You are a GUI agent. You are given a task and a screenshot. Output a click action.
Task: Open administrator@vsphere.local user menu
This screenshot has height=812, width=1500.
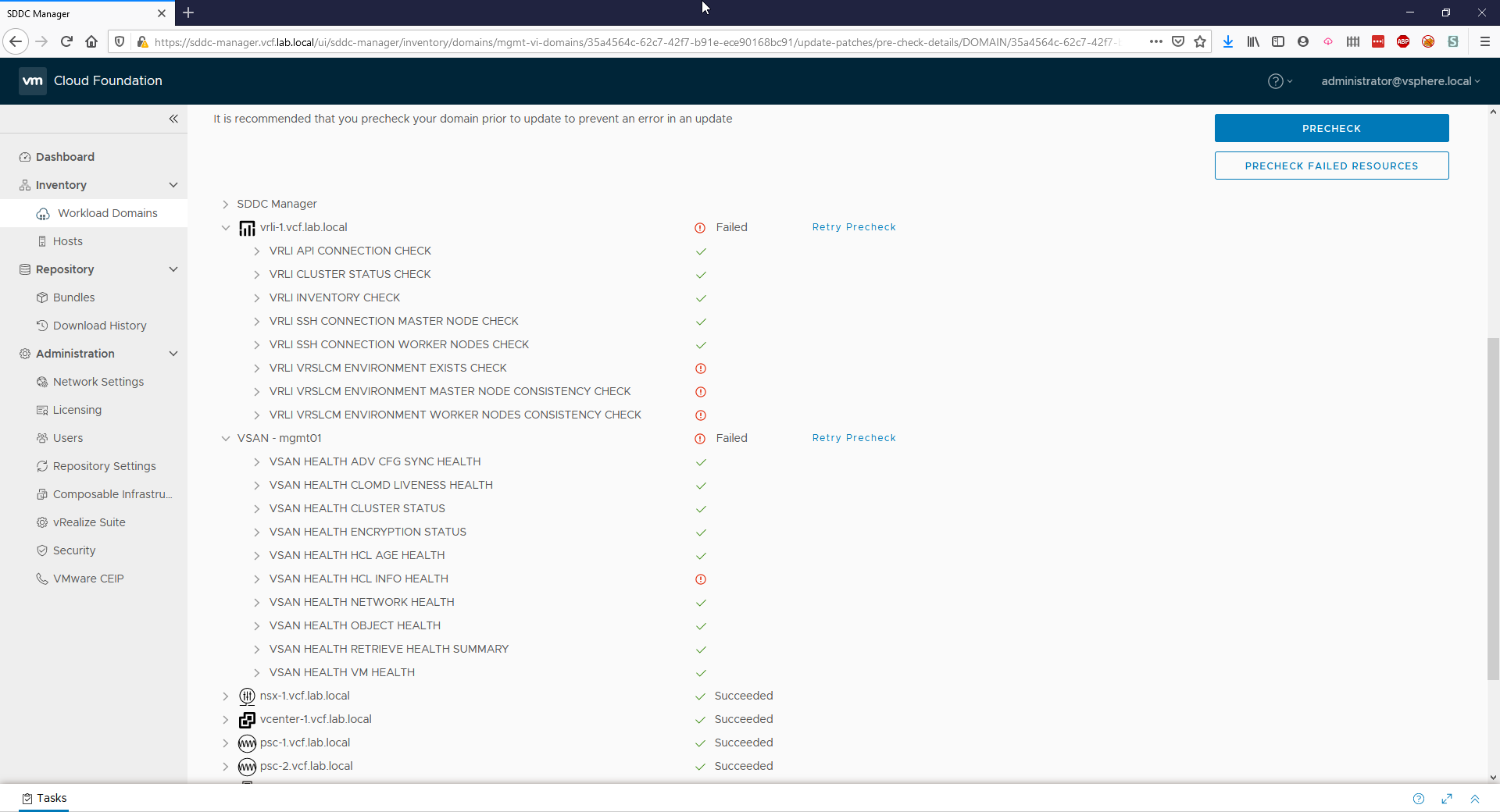1401,81
